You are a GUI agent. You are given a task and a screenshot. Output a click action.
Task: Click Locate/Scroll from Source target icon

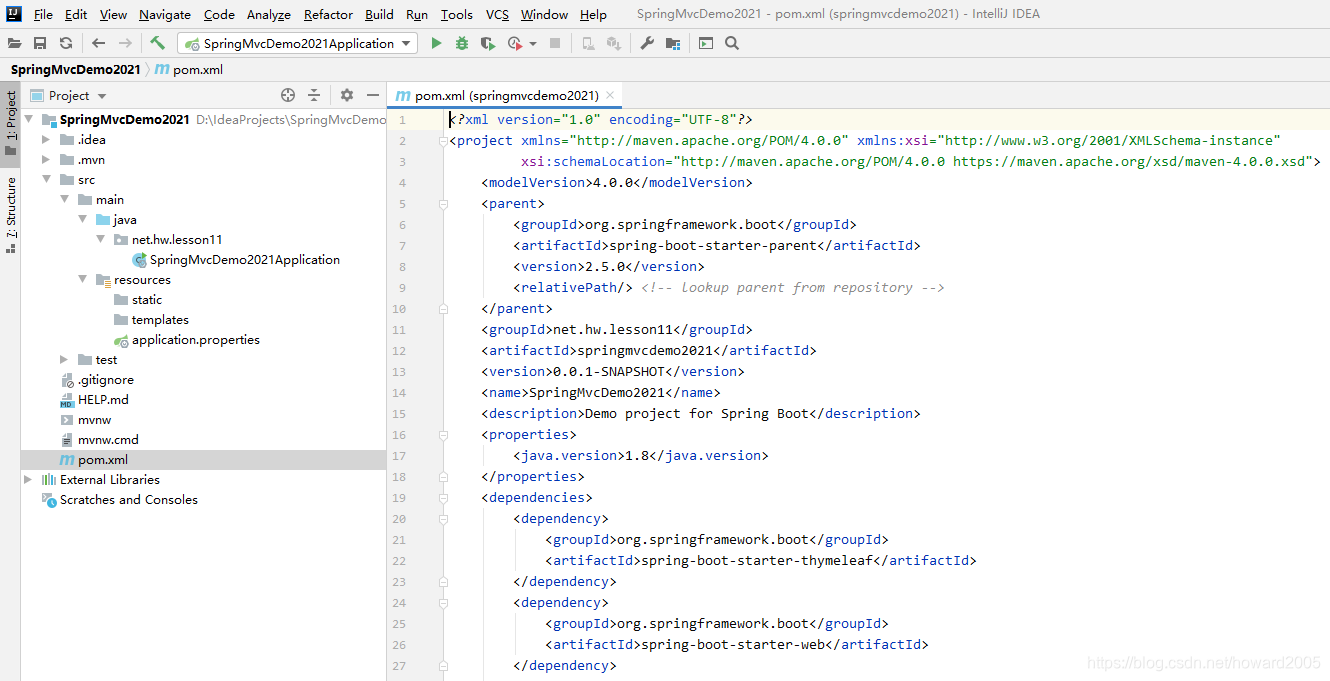pos(288,95)
